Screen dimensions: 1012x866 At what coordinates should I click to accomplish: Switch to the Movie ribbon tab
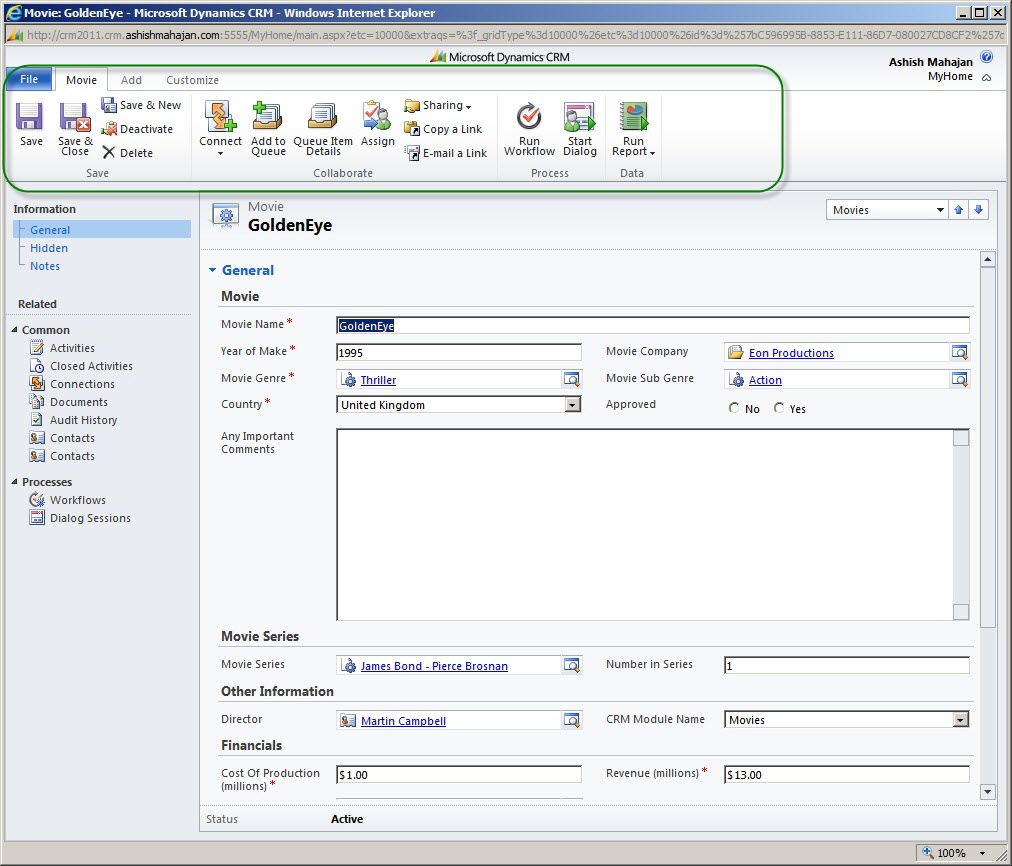click(x=81, y=80)
